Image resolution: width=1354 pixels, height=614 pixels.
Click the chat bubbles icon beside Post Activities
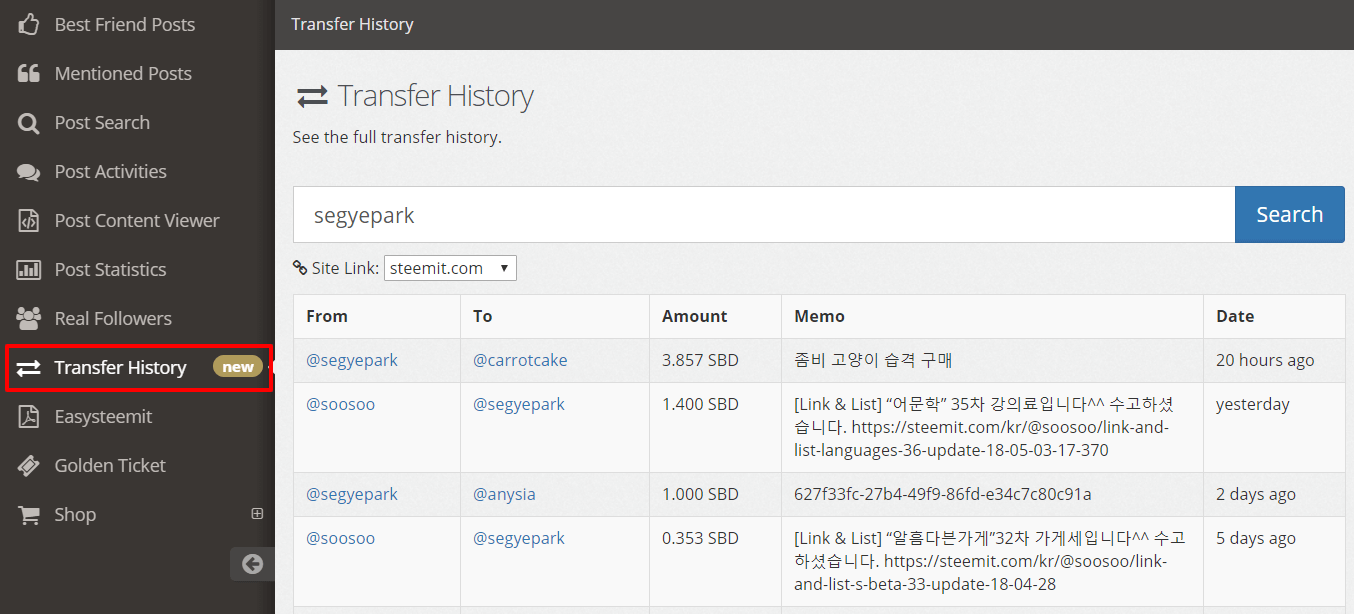(29, 172)
